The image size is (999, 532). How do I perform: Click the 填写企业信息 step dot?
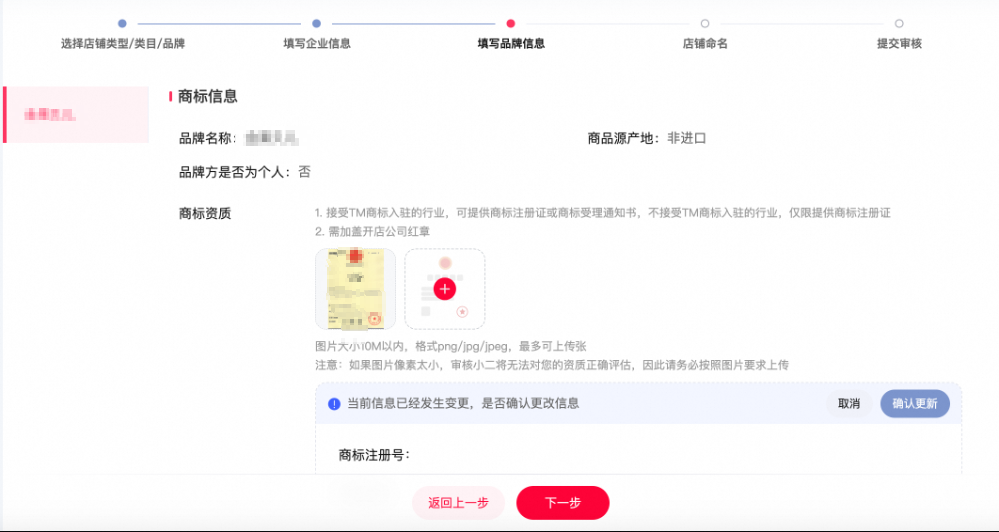pyautogui.click(x=316, y=23)
